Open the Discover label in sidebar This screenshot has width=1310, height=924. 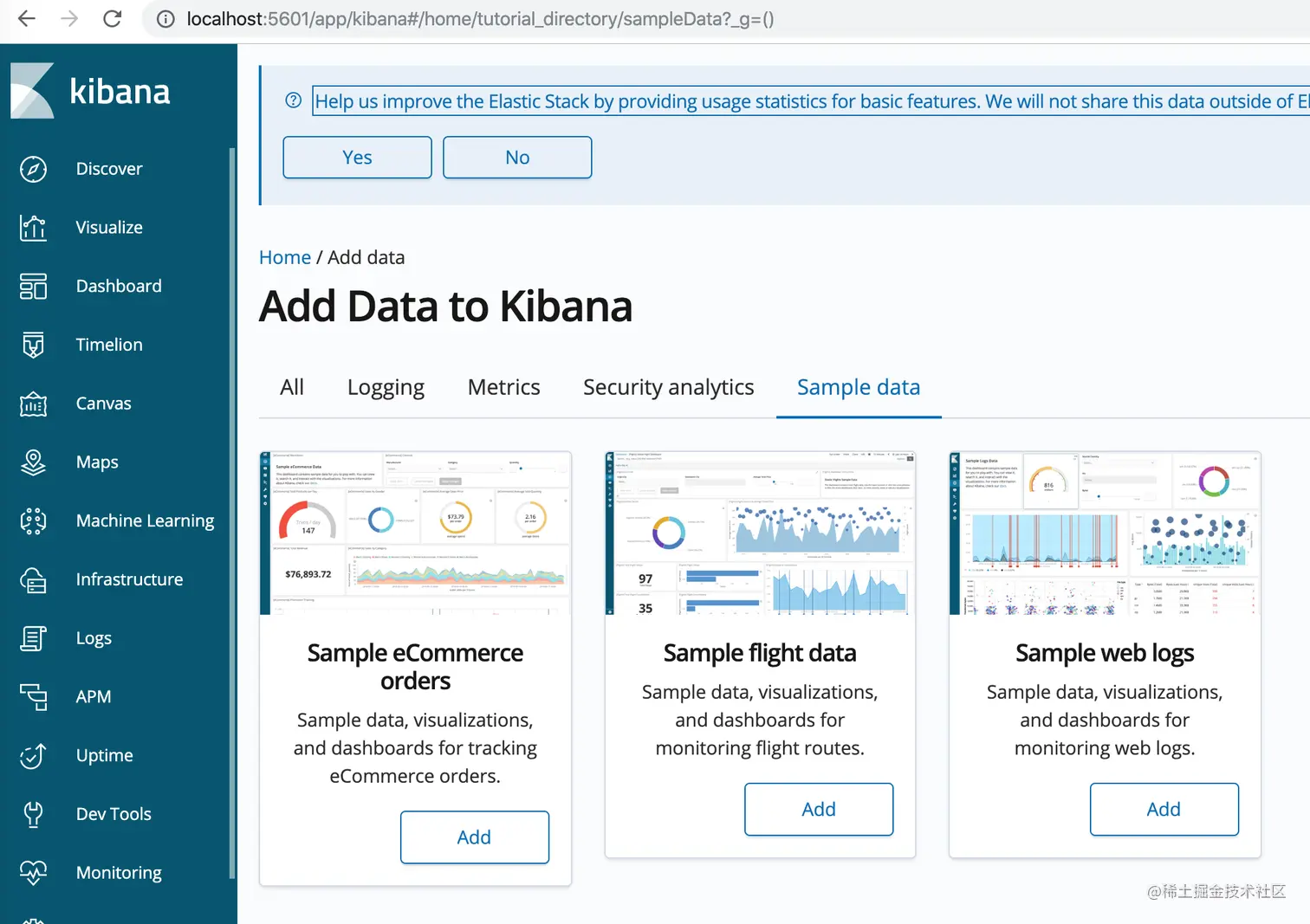pos(109,169)
